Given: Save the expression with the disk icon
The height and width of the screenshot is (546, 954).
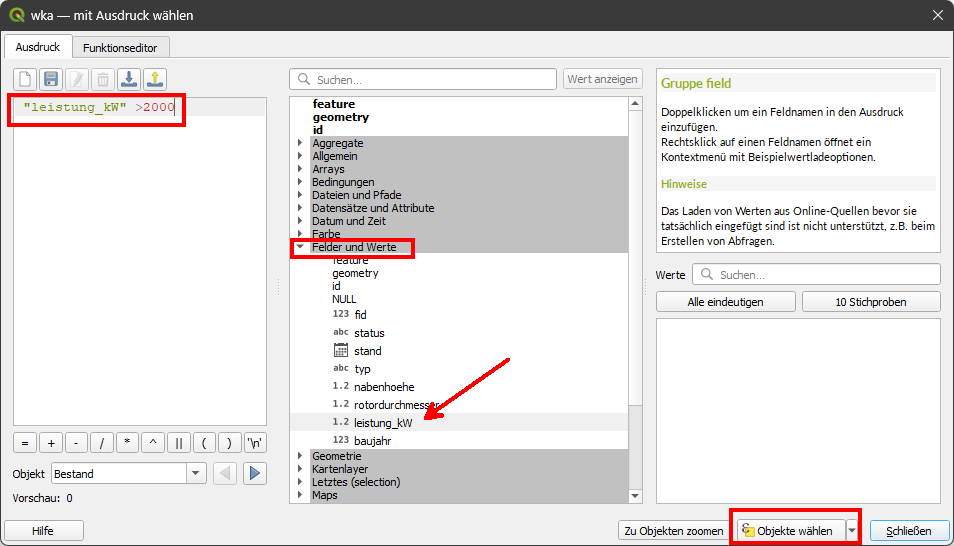Looking at the screenshot, I should [51, 79].
